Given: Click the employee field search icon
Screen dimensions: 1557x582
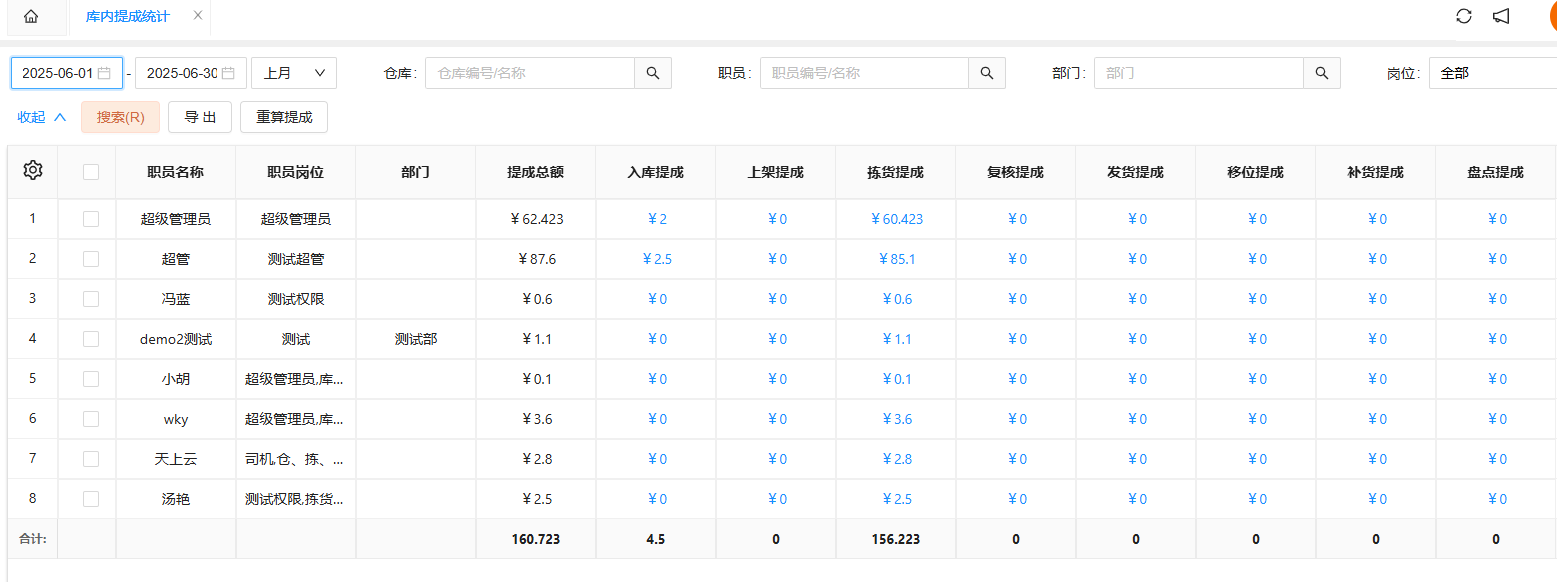Looking at the screenshot, I should (x=986, y=73).
